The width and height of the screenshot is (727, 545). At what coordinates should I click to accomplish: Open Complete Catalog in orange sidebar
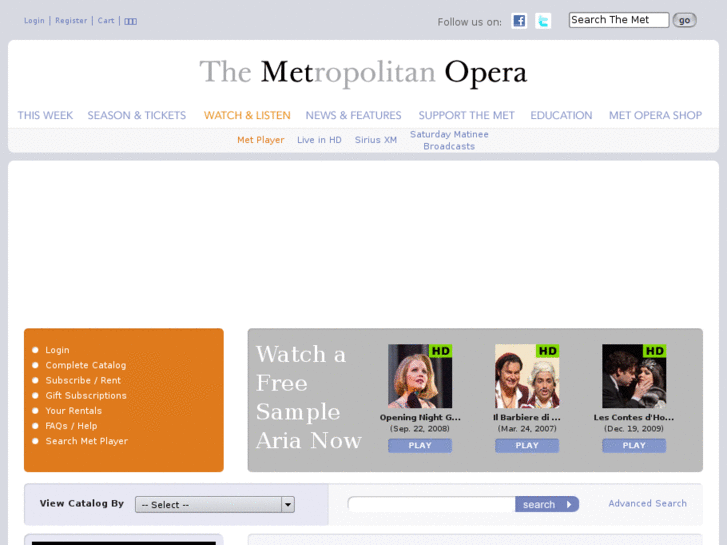pyautogui.click(x=86, y=365)
